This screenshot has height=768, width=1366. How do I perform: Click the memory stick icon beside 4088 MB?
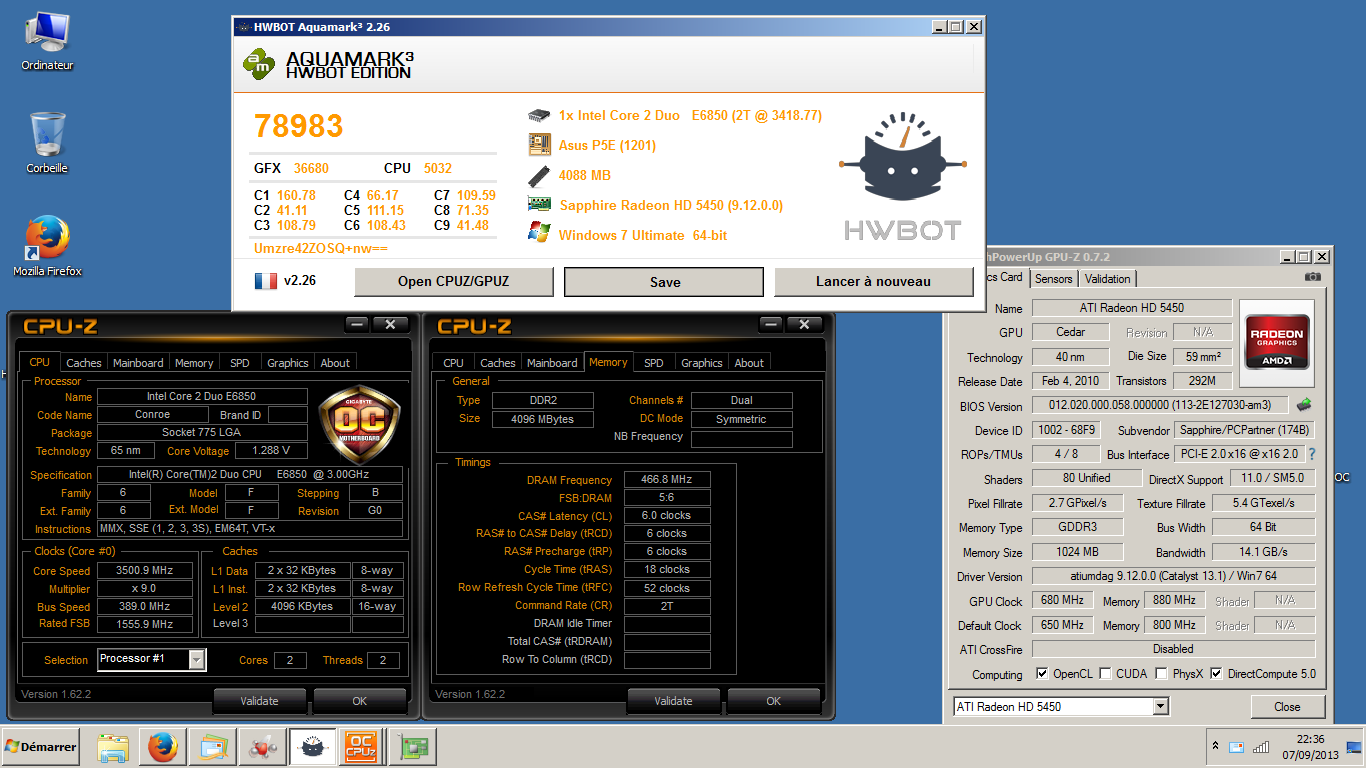[x=539, y=175]
